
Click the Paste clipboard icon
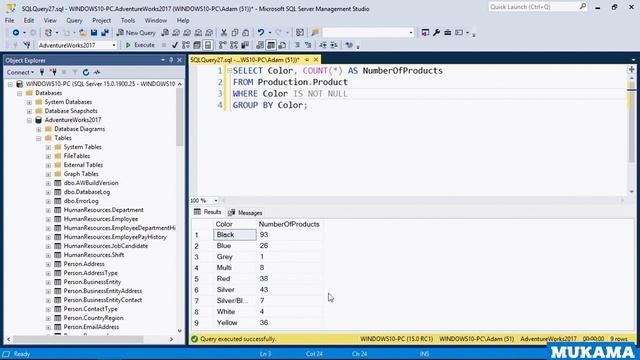click(x=246, y=33)
